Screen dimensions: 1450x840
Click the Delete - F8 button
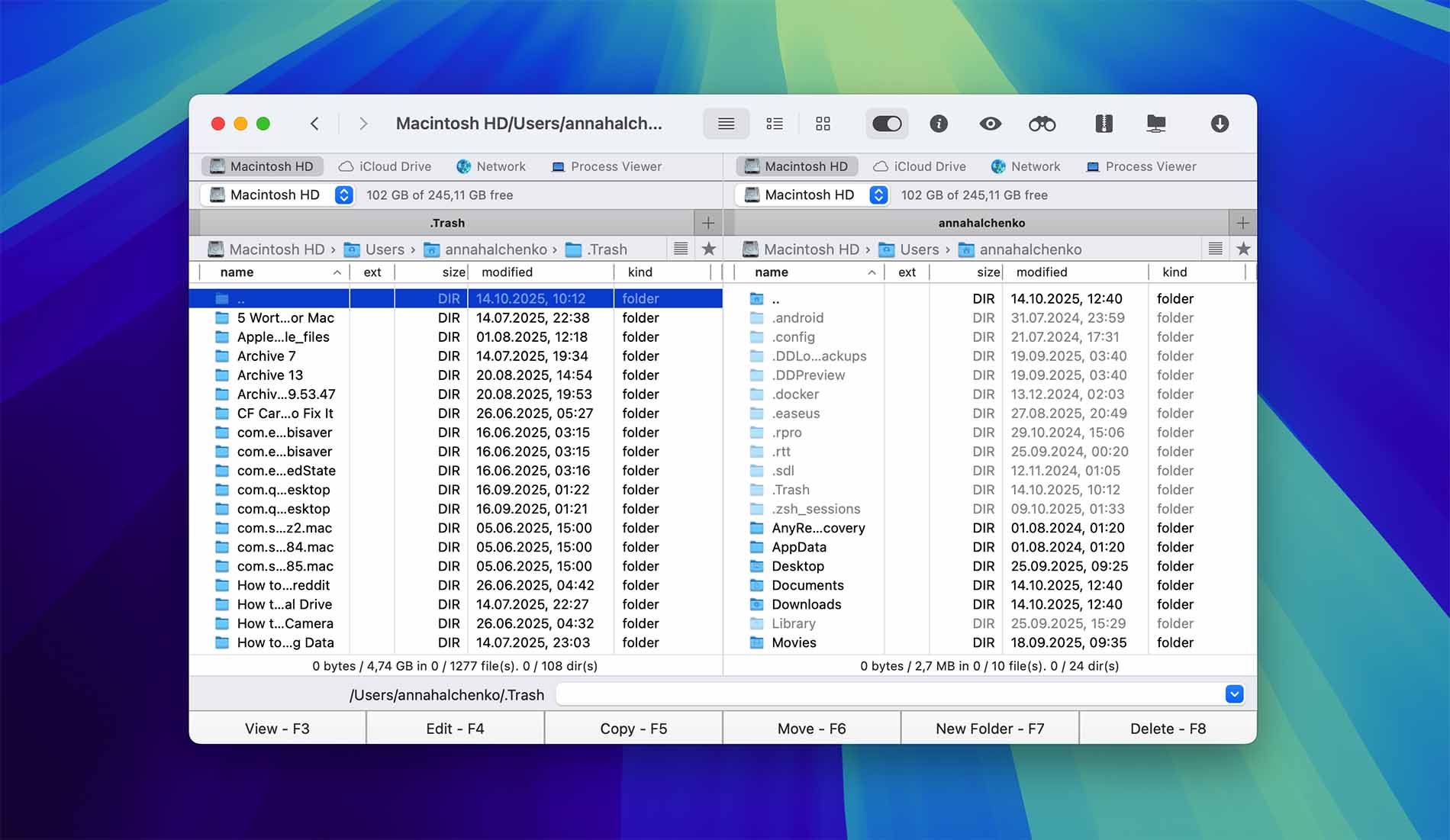(x=1168, y=729)
